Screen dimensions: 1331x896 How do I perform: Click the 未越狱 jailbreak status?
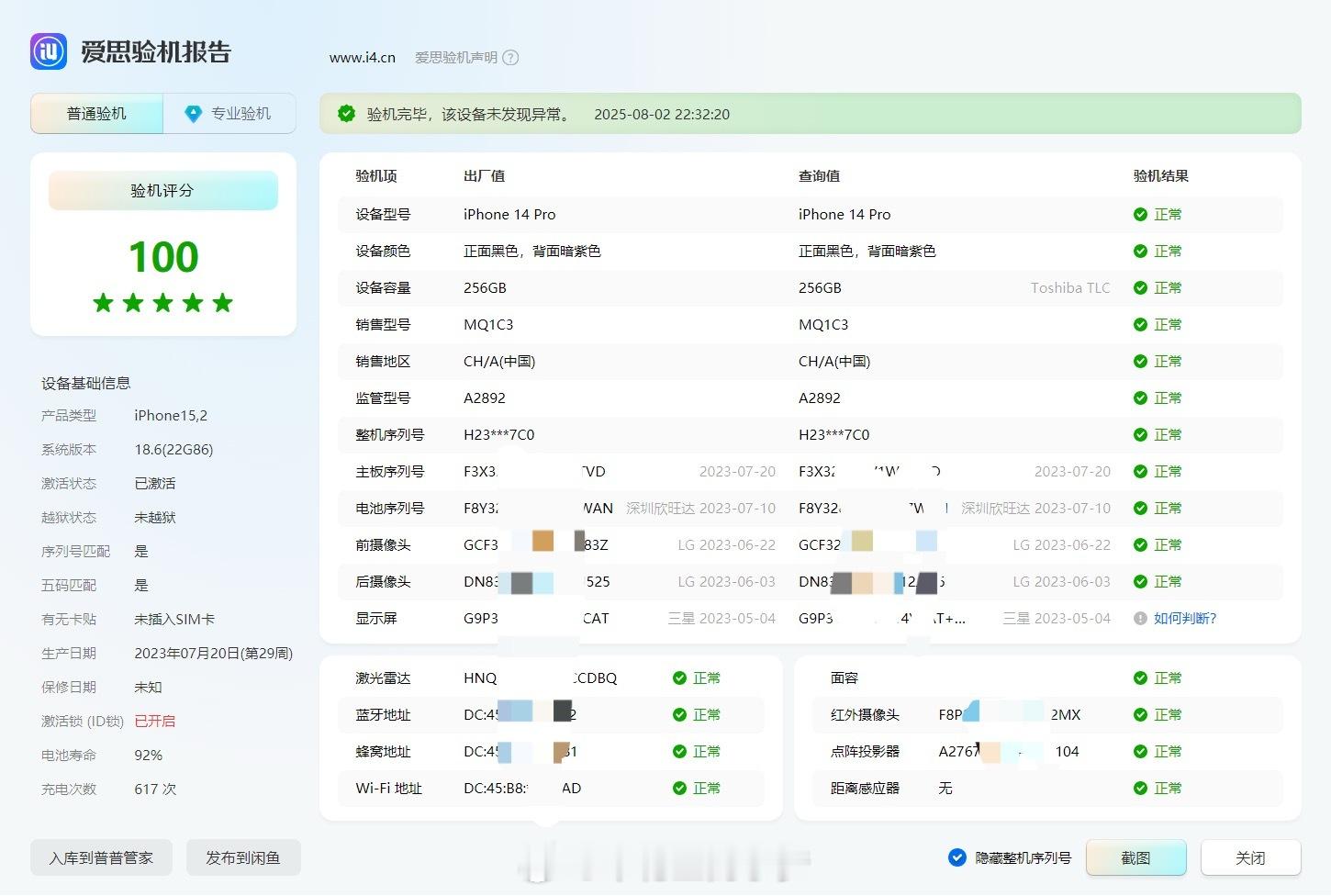(x=155, y=518)
